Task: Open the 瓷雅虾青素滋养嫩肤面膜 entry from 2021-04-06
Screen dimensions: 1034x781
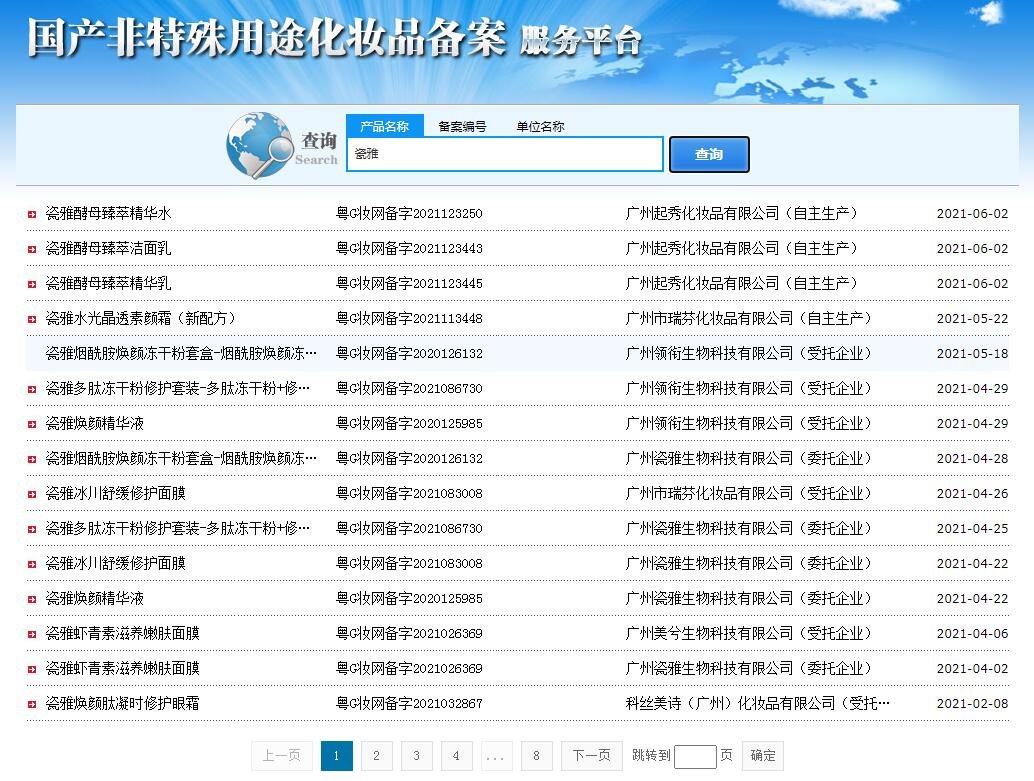Action: coord(122,634)
